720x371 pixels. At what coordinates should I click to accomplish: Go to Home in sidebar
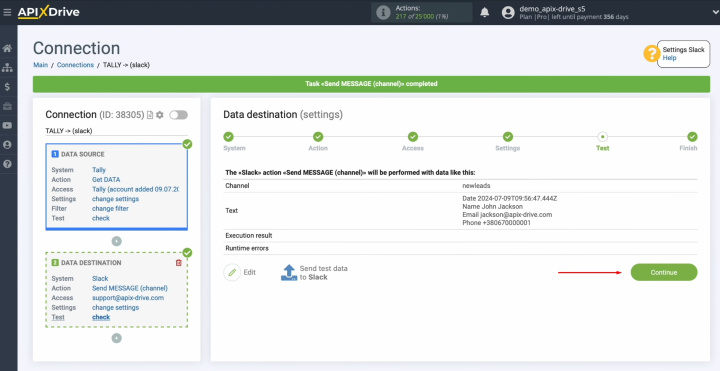[7, 49]
